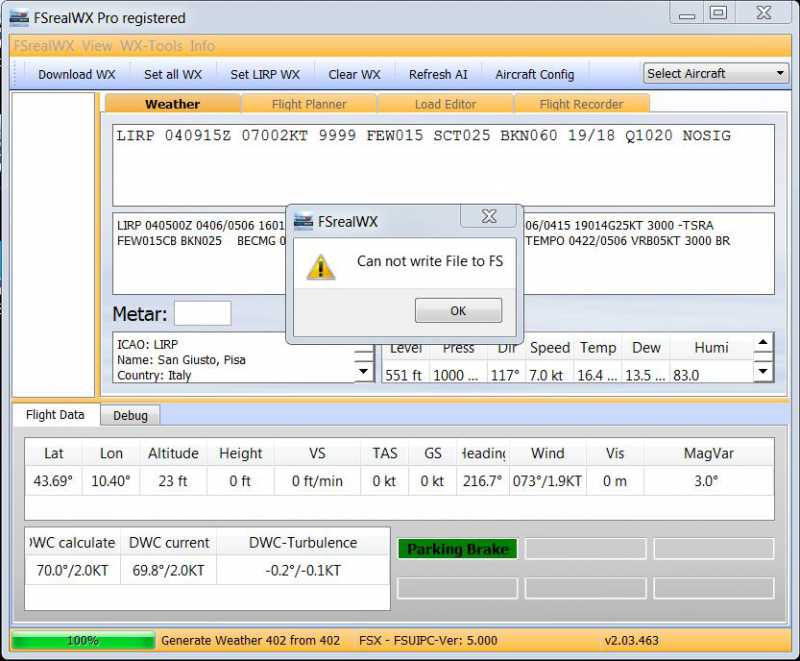Click the Humi column header in levels table
Image resolution: width=800 pixels, height=661 pixels.
[x=711, y=348]
